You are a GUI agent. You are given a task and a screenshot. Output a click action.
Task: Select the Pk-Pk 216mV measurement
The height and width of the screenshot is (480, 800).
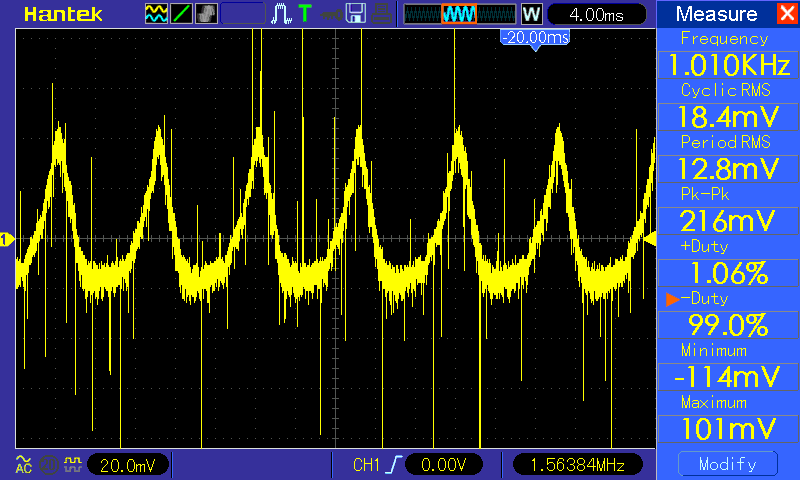click(728, 221)
